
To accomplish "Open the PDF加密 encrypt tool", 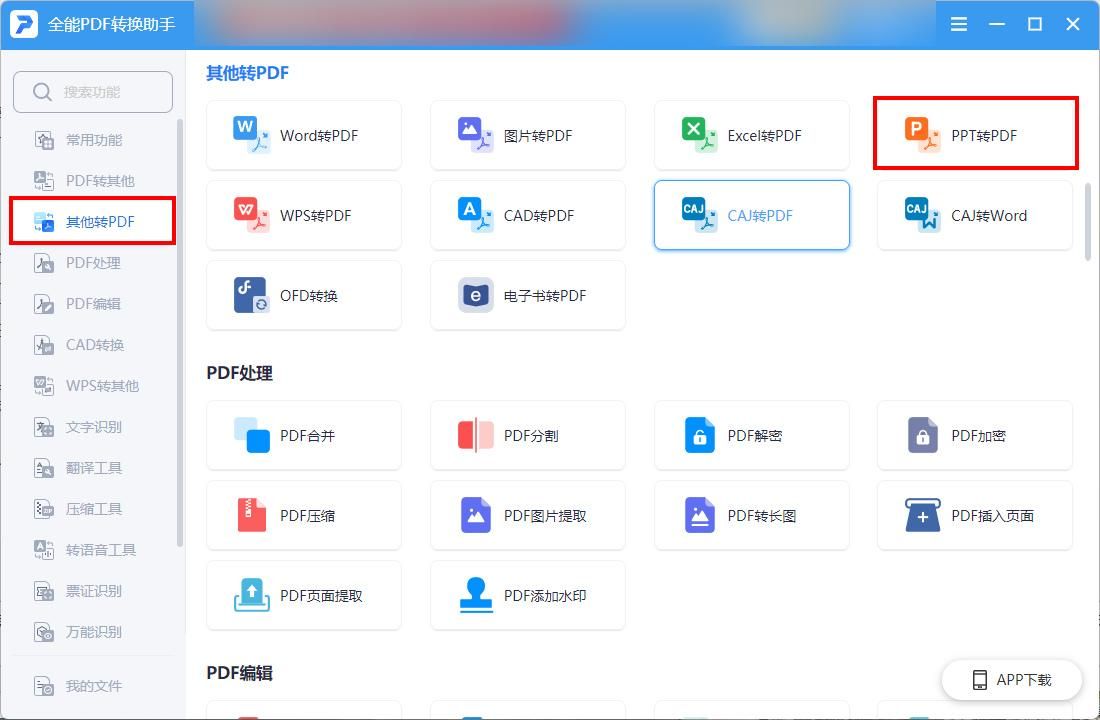I will (975, 436).
